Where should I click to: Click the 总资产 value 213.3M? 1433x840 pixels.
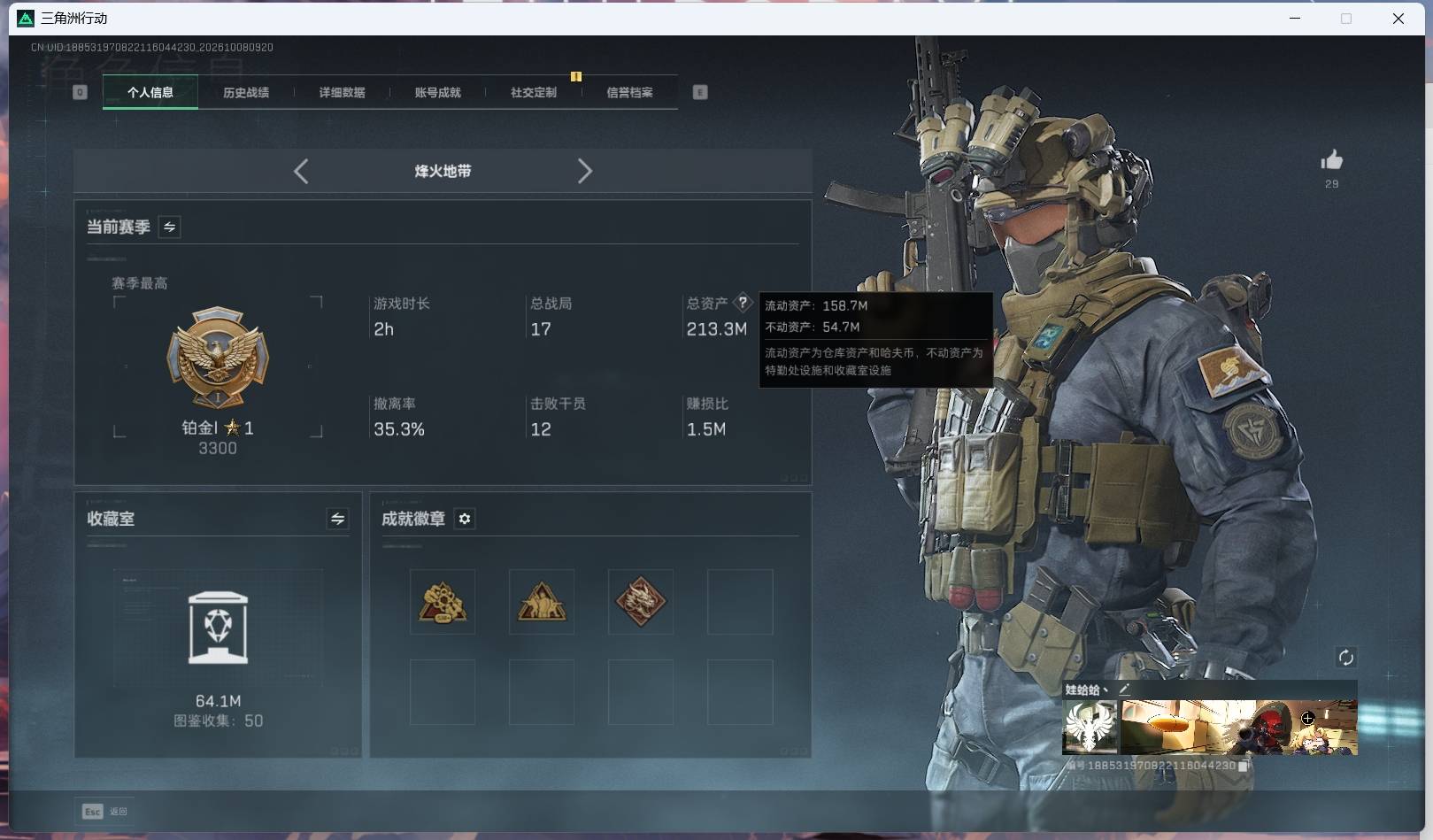click(716, 329)
